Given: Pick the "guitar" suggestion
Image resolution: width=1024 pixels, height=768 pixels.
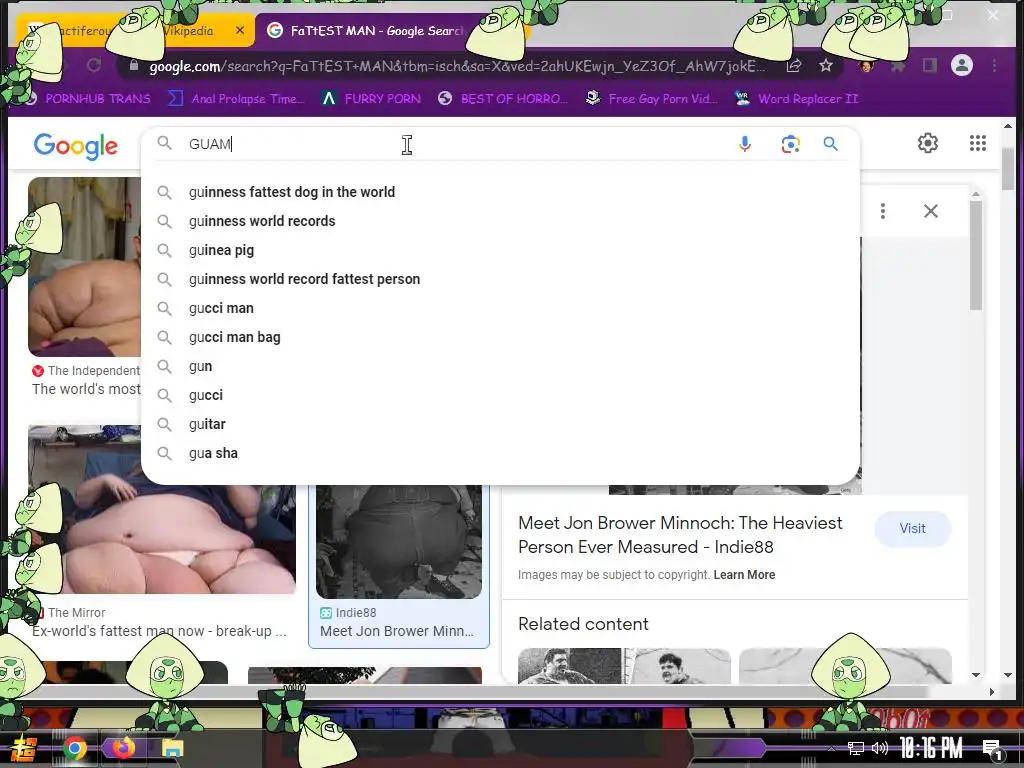Looking at the screenshot, I should pos(500,424).
